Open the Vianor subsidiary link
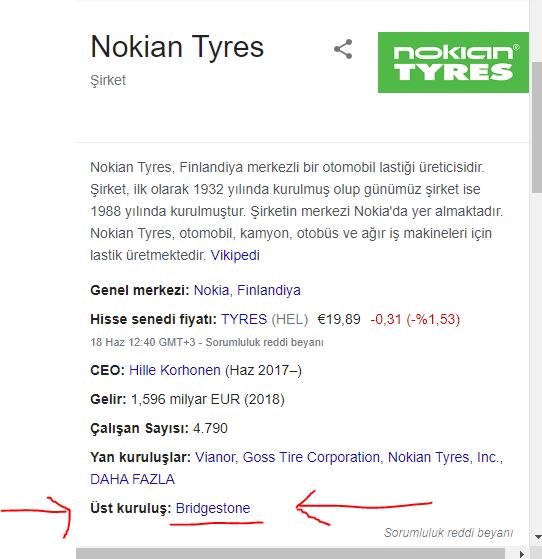The image size is (542, 559). point(215,457)
